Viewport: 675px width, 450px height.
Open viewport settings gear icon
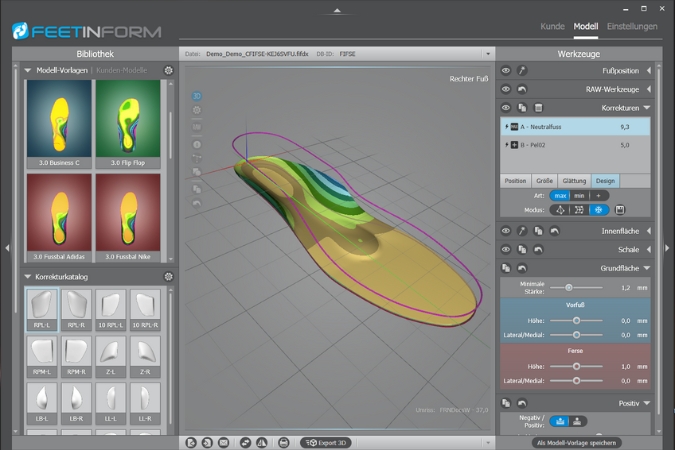[197, 110]
